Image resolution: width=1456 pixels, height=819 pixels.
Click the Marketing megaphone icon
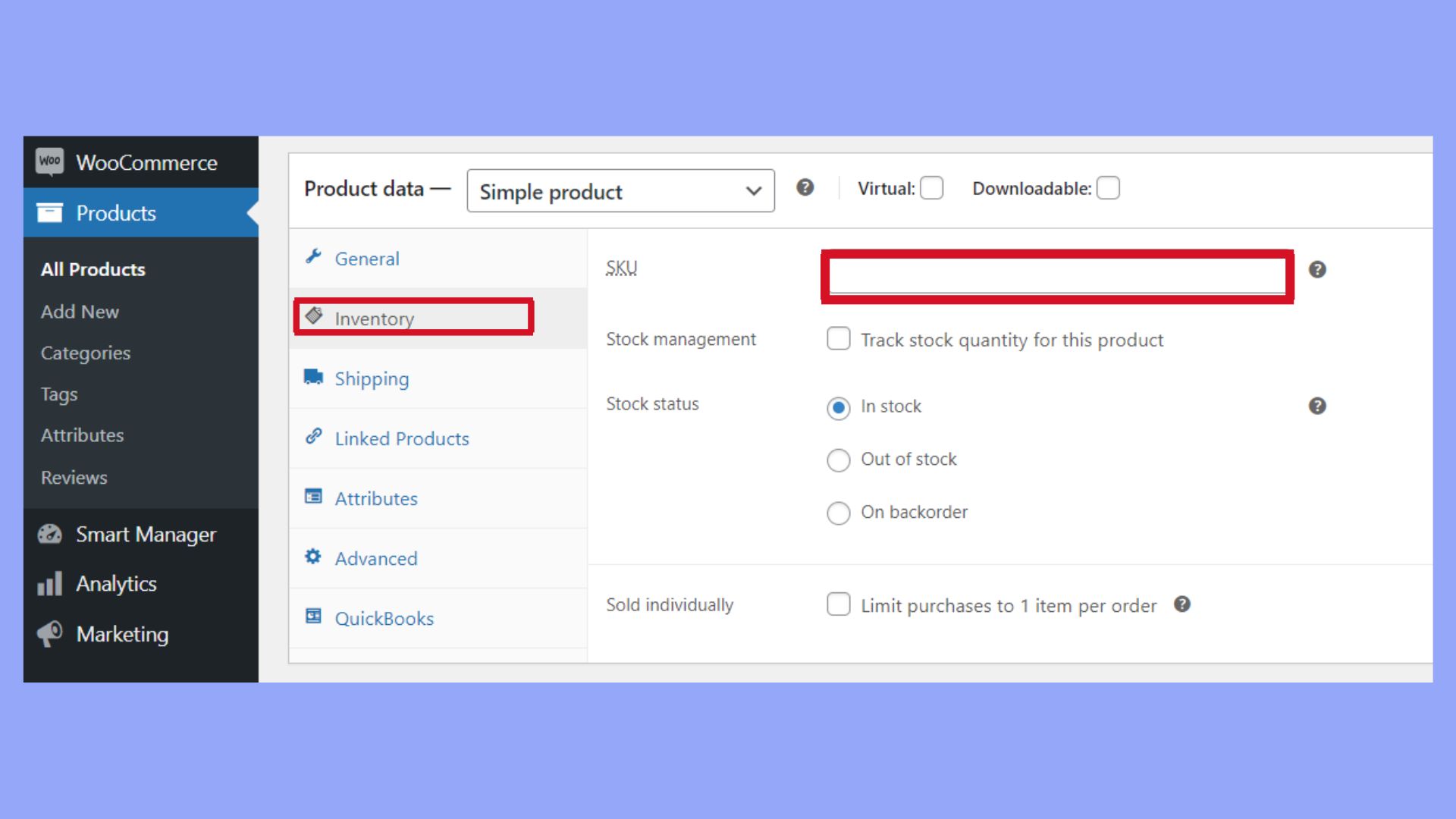coord(50,634)
